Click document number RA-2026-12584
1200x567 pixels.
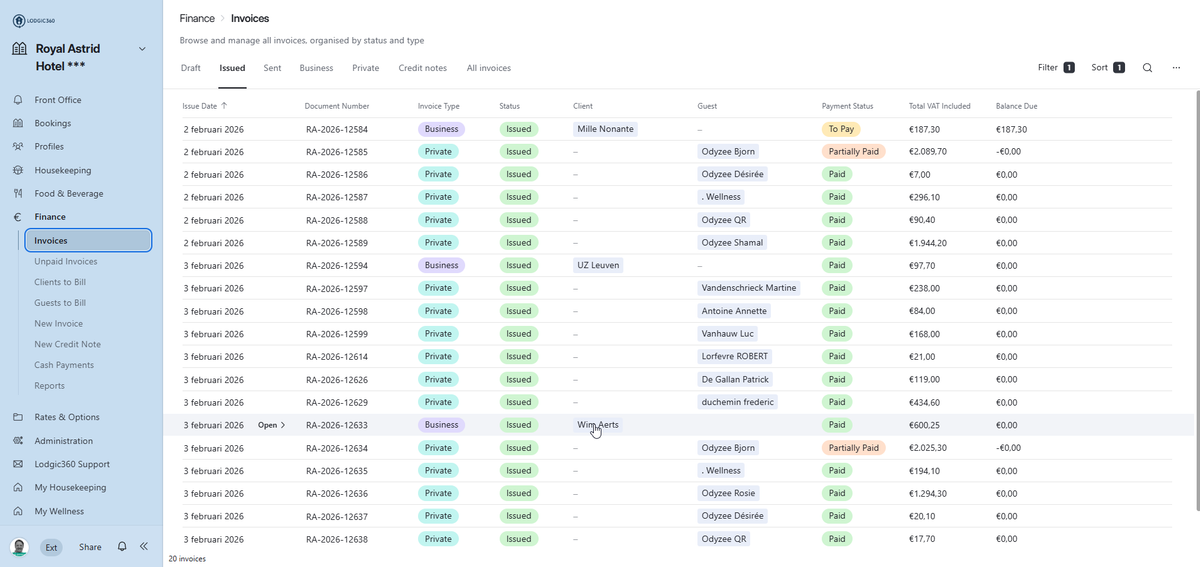click(336, 130)
